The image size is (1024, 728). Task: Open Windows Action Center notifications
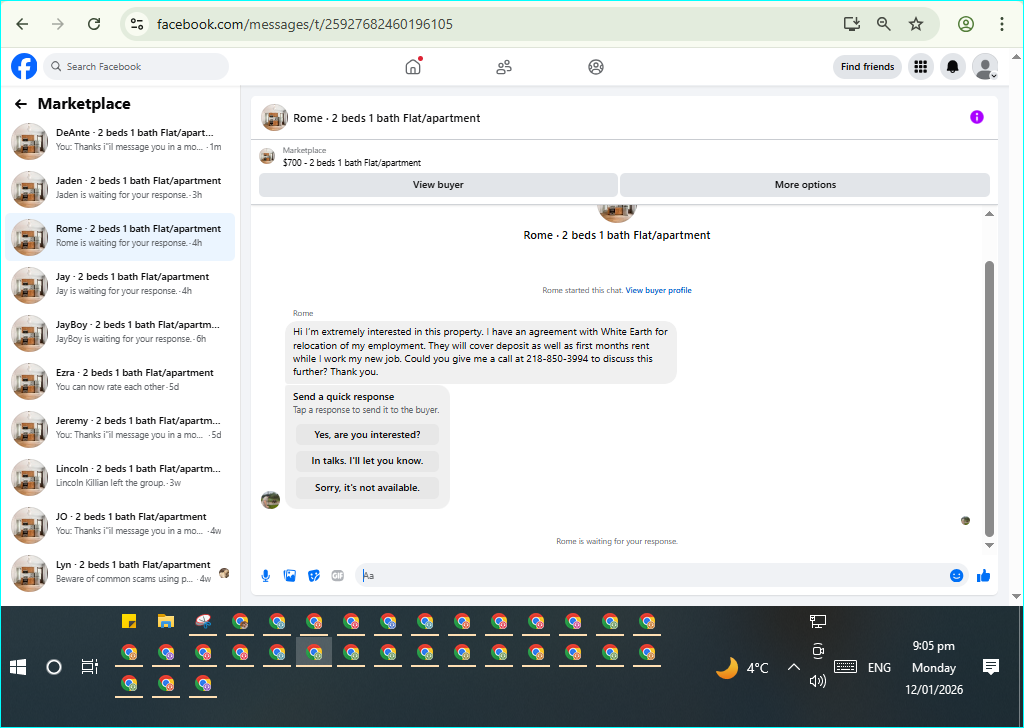pyautogui.click(x=991, y=667)
